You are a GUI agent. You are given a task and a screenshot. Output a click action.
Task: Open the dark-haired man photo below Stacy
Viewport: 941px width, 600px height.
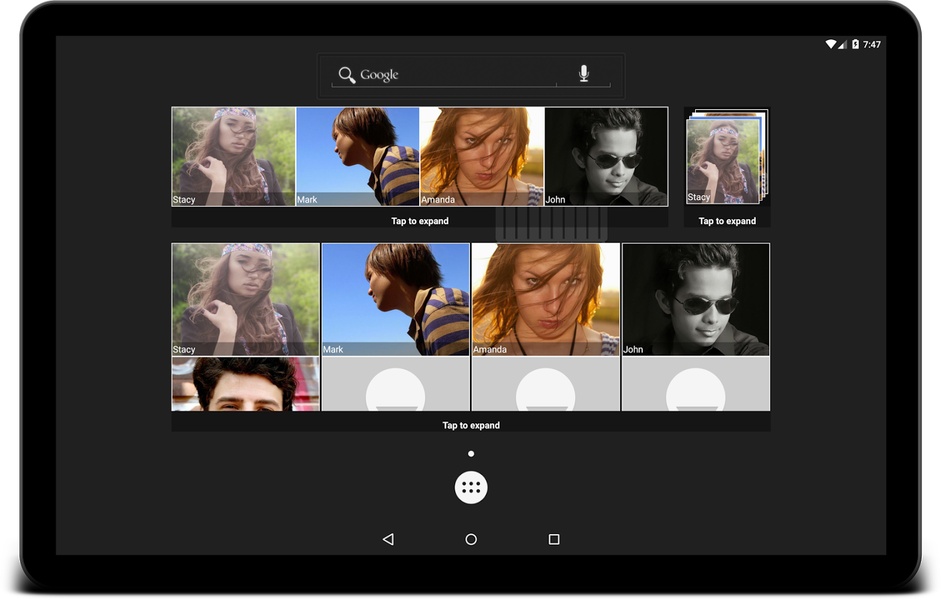coord(245,384)
